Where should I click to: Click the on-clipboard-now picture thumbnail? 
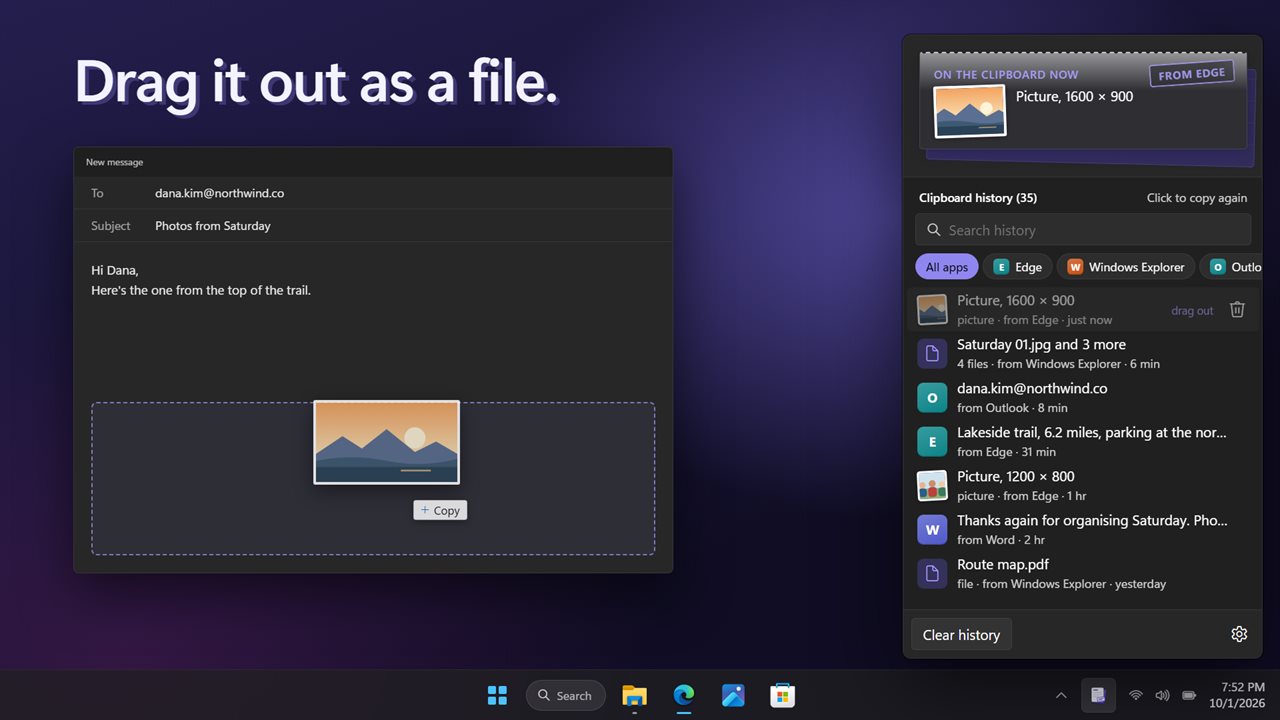click(x=970, y=110)
